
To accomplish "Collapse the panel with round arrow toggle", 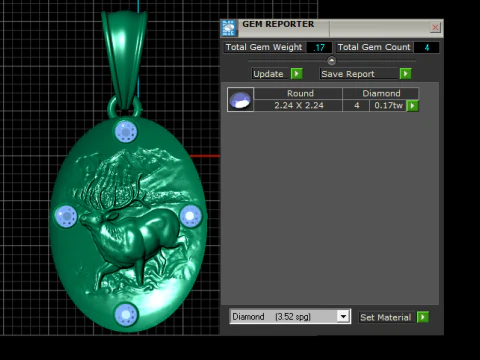I will (331, 61).
